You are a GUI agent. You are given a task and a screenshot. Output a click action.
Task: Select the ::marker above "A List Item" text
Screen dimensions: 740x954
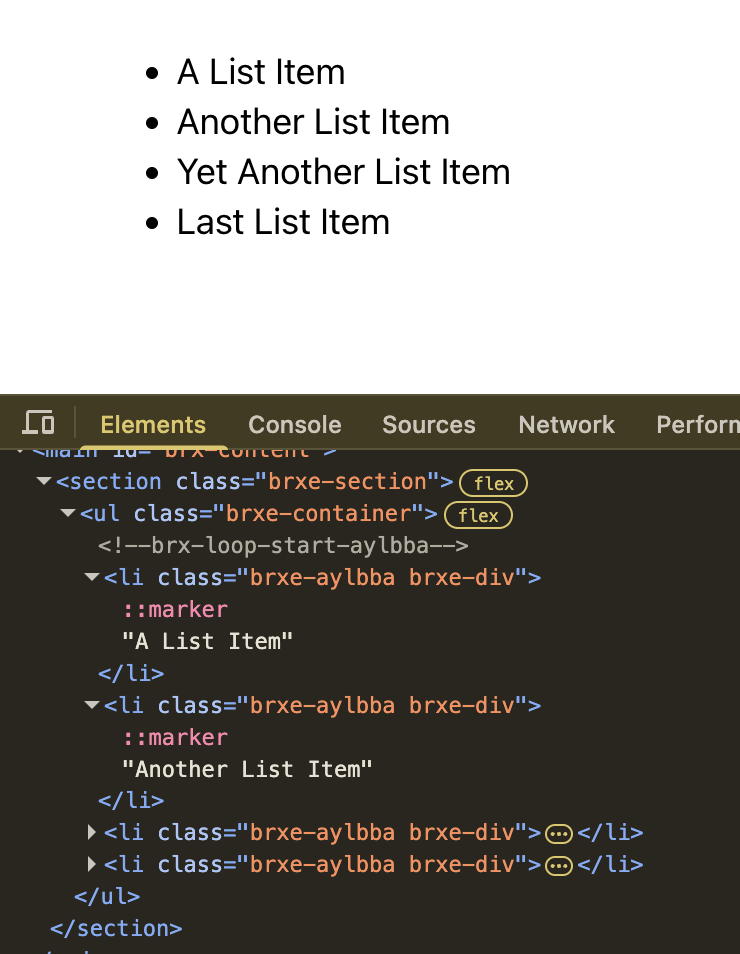[175, 609]
